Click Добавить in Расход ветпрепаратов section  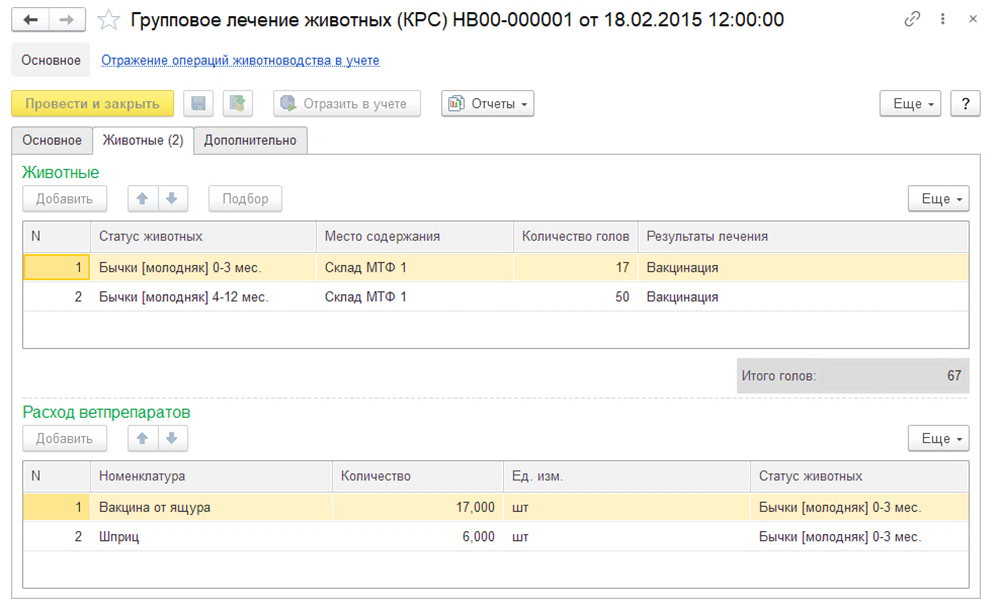[64, 438]
